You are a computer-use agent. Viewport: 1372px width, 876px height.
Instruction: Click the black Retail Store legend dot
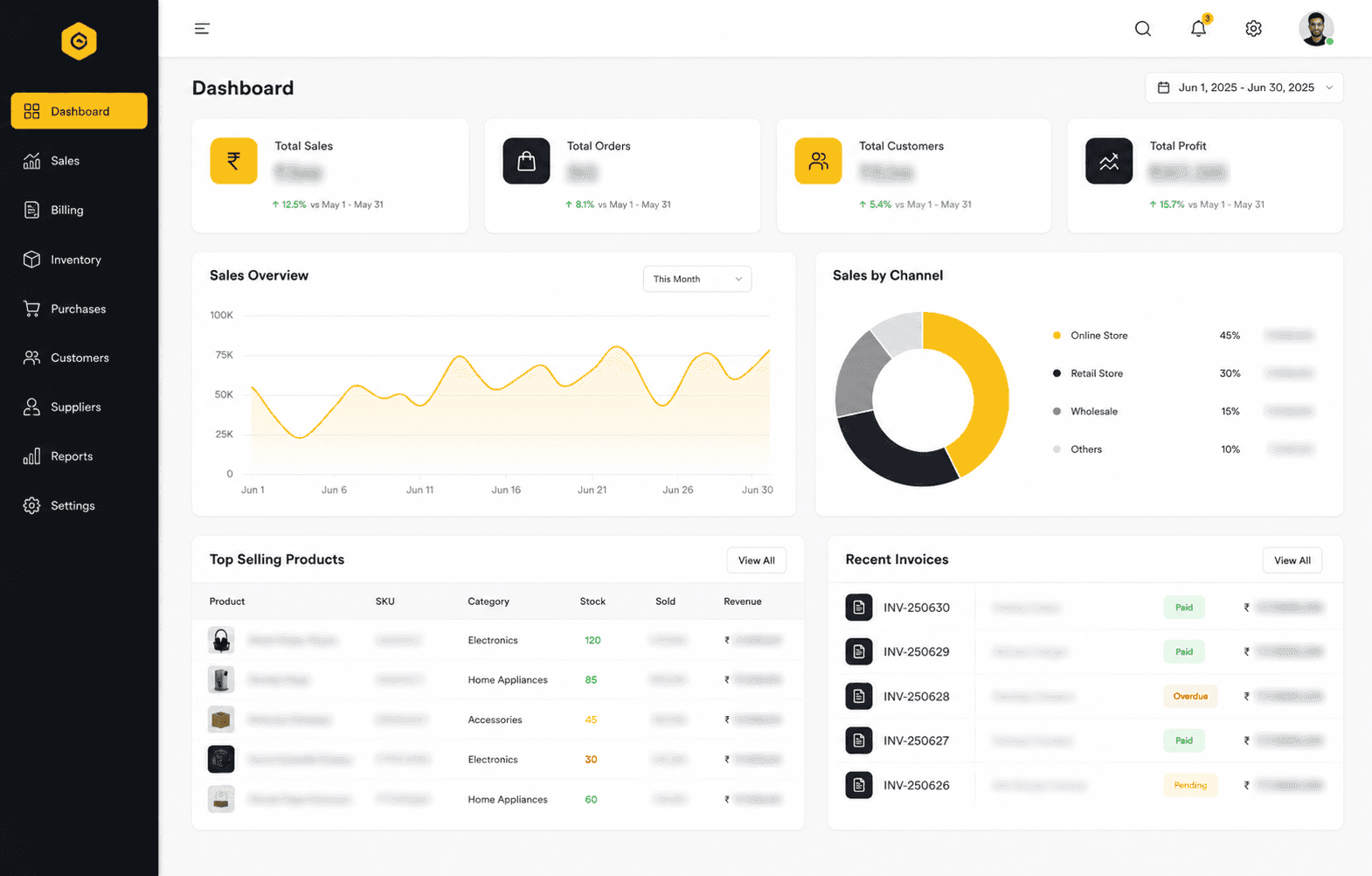coord(1057,373)
